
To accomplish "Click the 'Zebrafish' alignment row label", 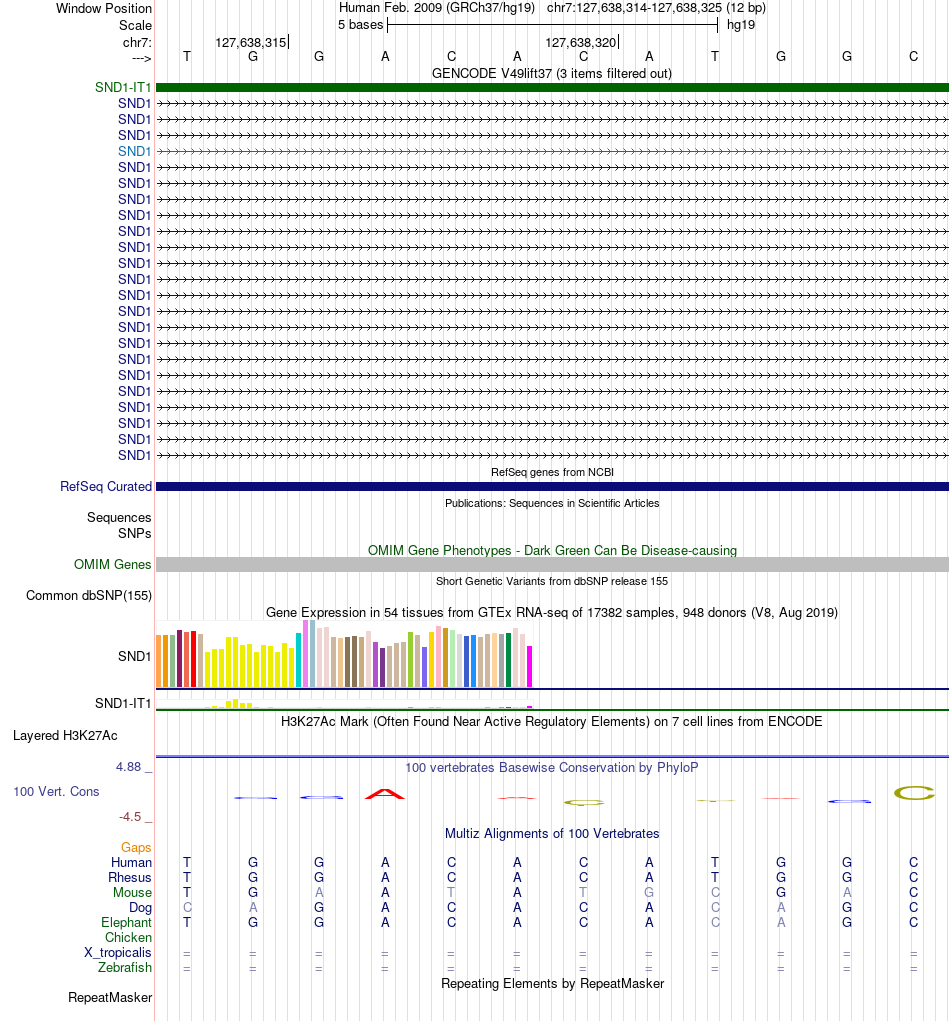I will (125, 968).
